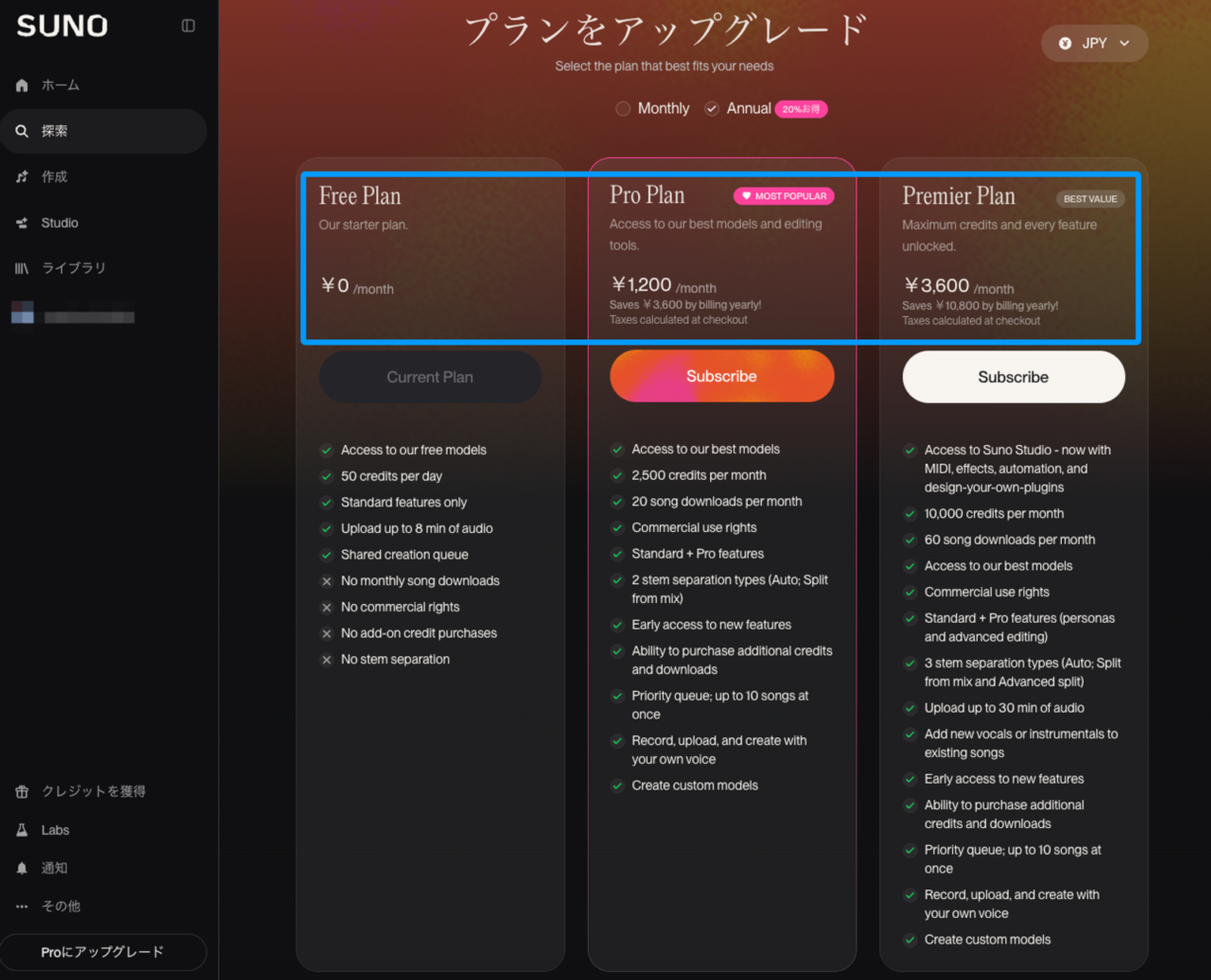Click the home icon beside ホーム
1211x980 pixels.
click(x=22, y=86)
